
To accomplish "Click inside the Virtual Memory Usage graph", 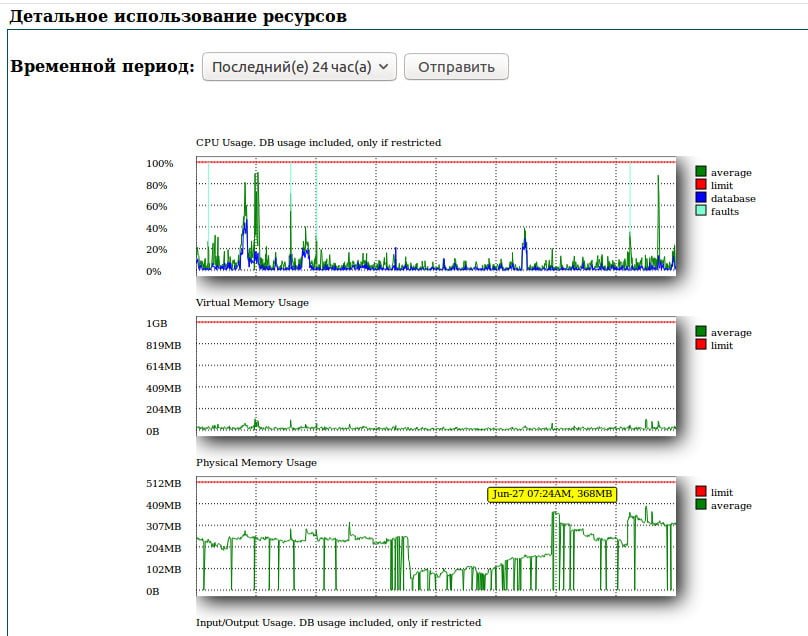I will 436,376.
